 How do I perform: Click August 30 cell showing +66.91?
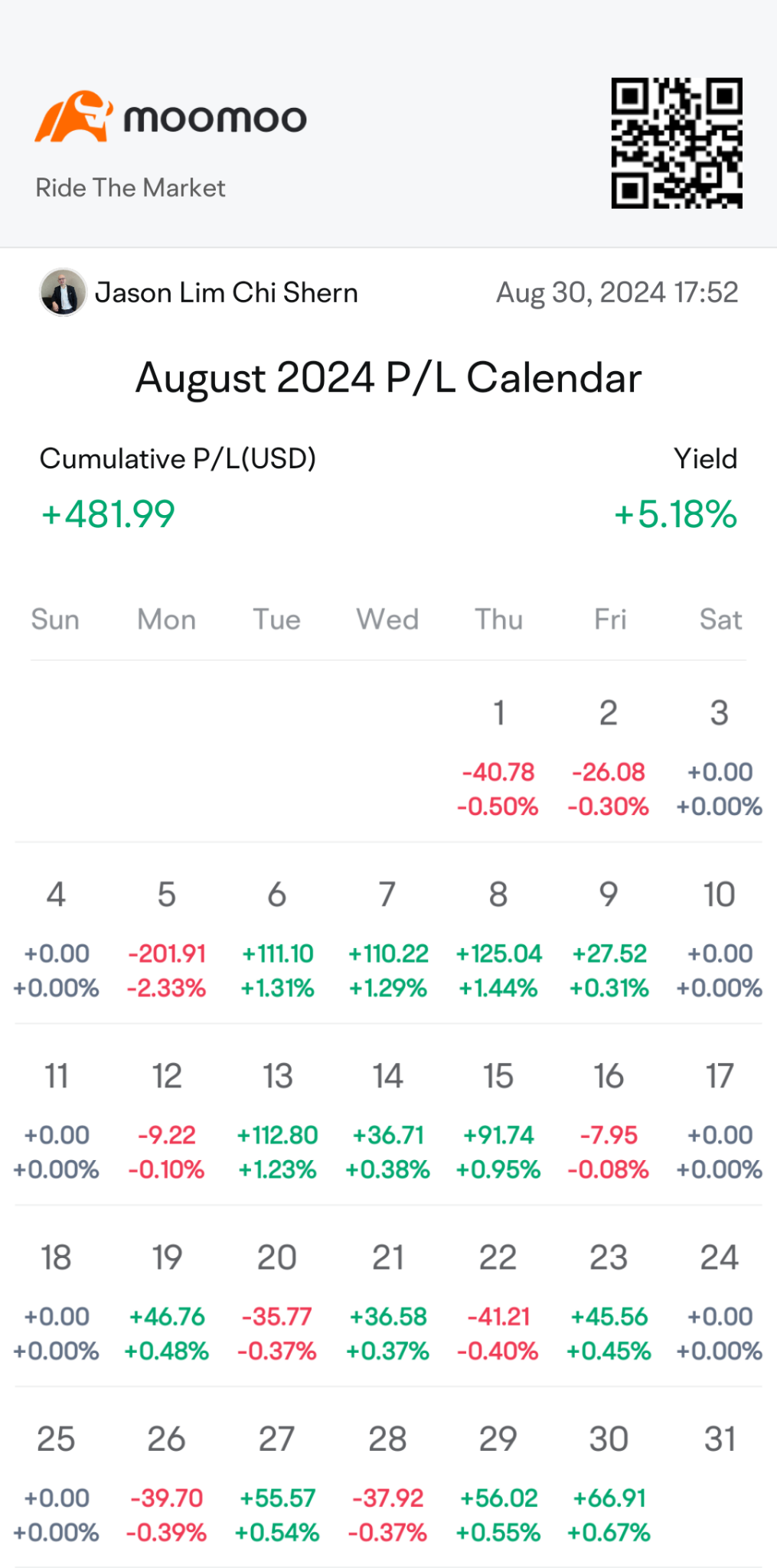point(609,1482)
